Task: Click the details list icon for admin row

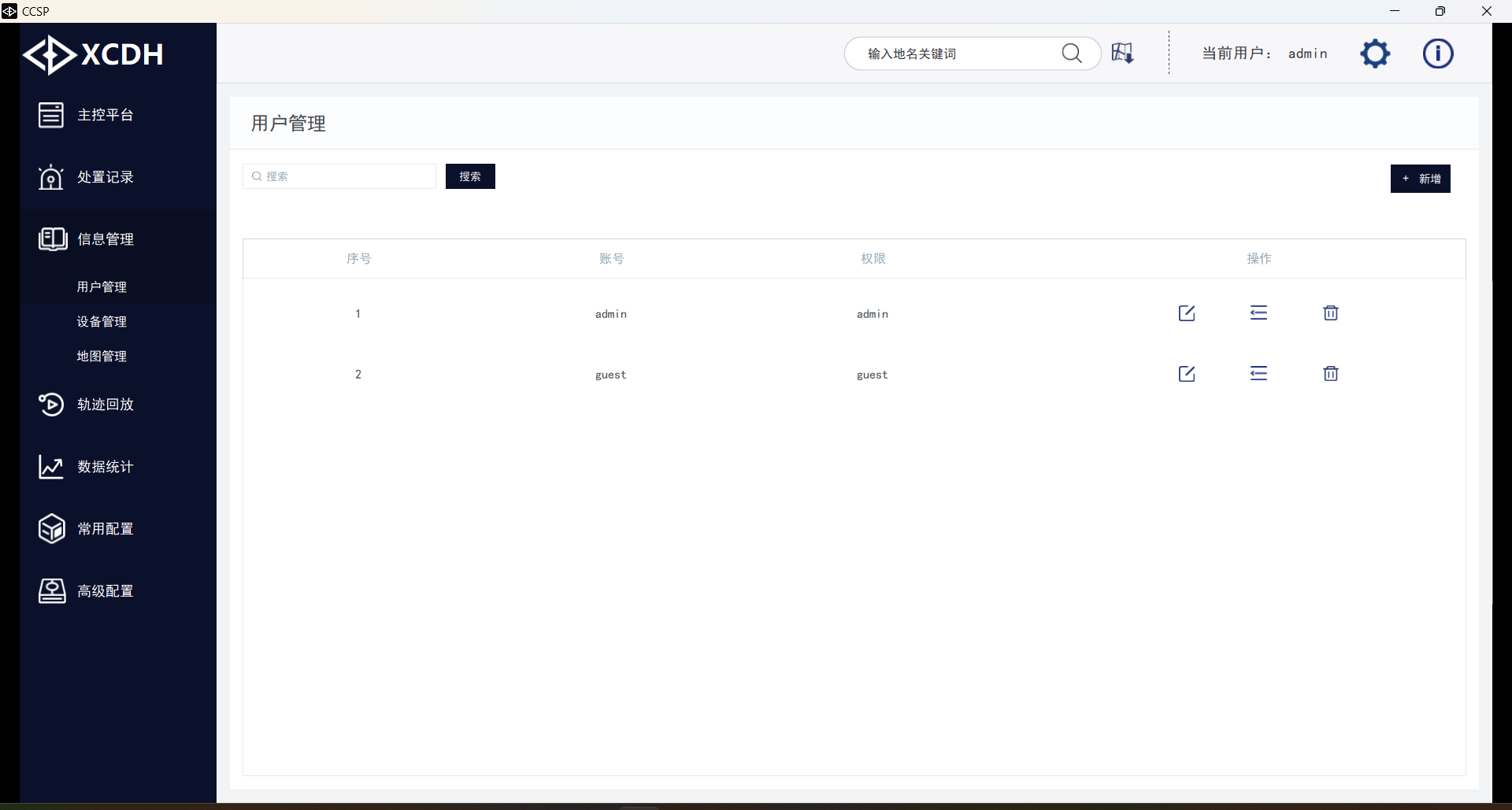Action: click(x=1258, y=313)
